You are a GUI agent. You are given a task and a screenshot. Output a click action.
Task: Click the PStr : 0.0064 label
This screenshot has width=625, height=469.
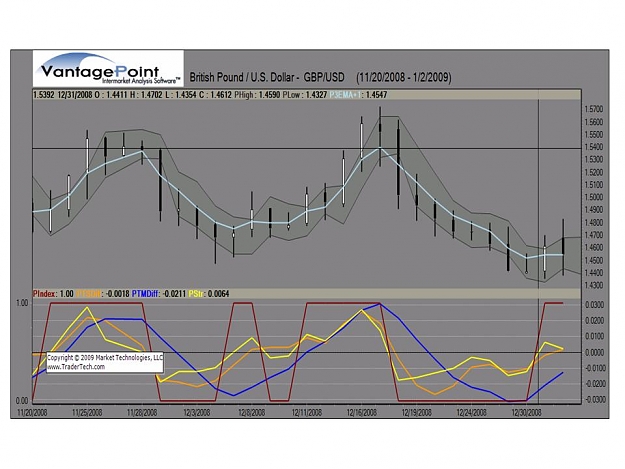click(x=209, y=294)
